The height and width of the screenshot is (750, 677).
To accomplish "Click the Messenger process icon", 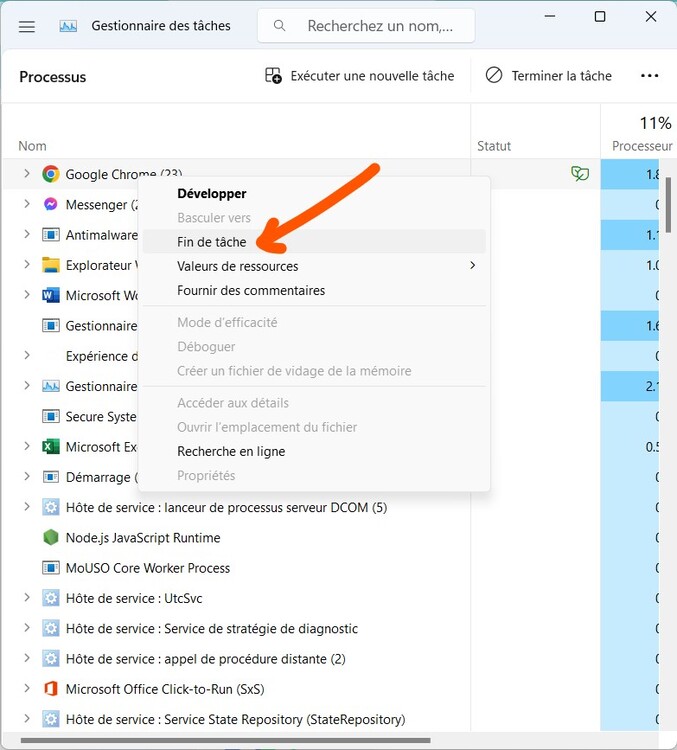I will coord(51,204).
